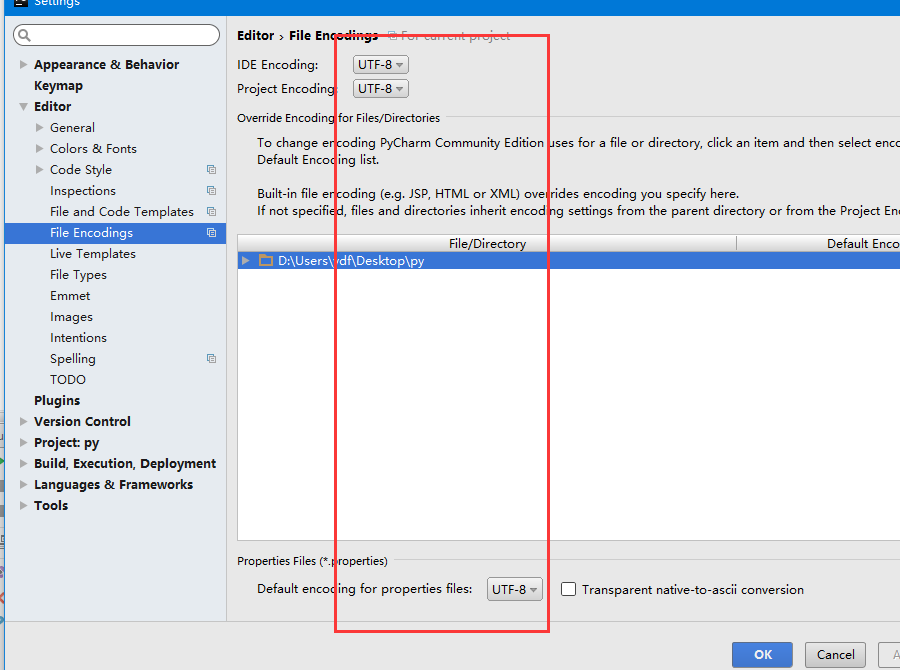Enable Transparent native-to-ascii conversion

point(568,590)
